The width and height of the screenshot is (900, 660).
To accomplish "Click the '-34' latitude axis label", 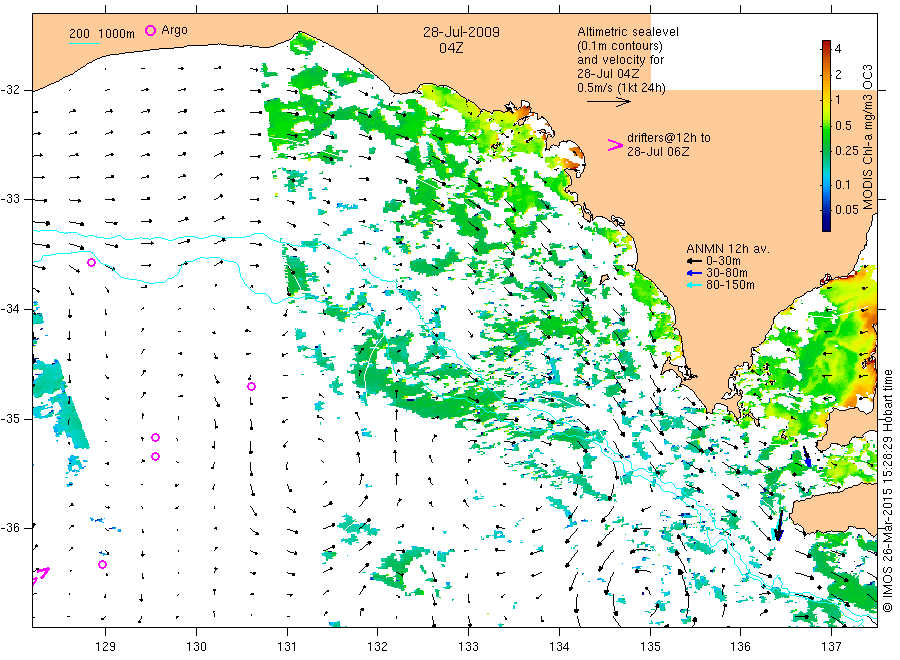I will click(x=10, y=309).
